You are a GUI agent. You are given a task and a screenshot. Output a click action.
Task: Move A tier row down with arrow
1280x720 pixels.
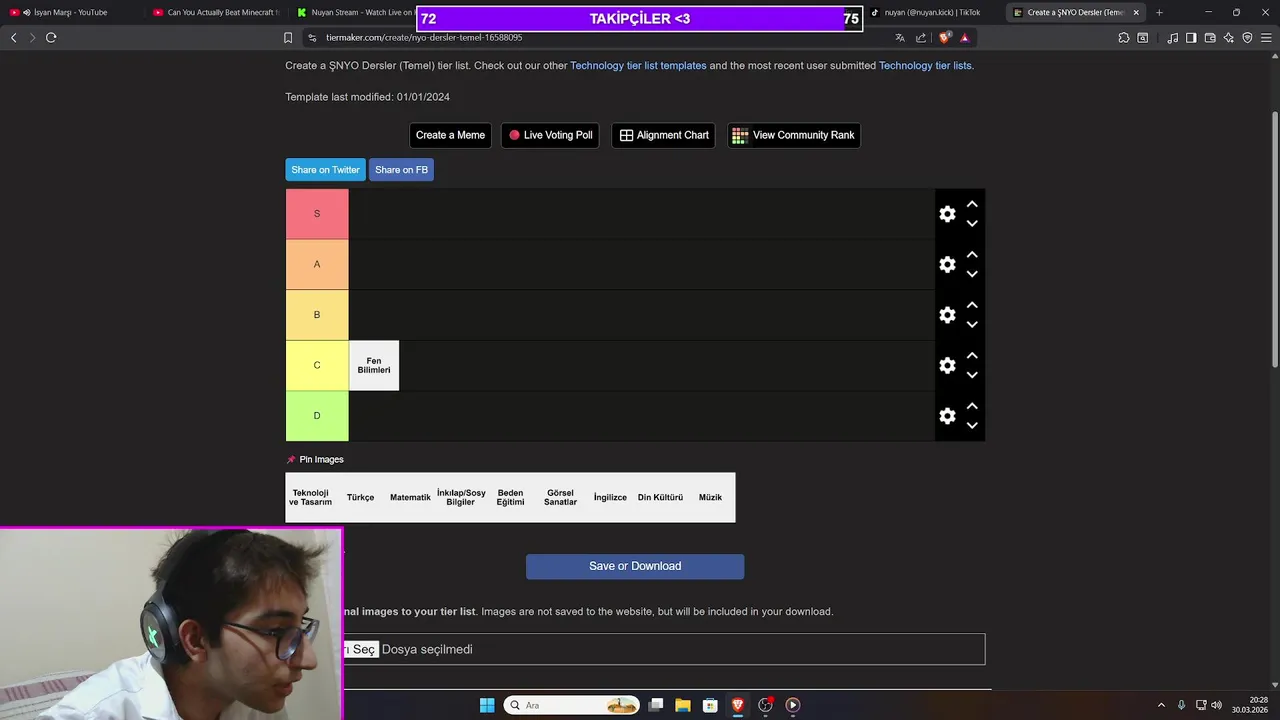972,274
